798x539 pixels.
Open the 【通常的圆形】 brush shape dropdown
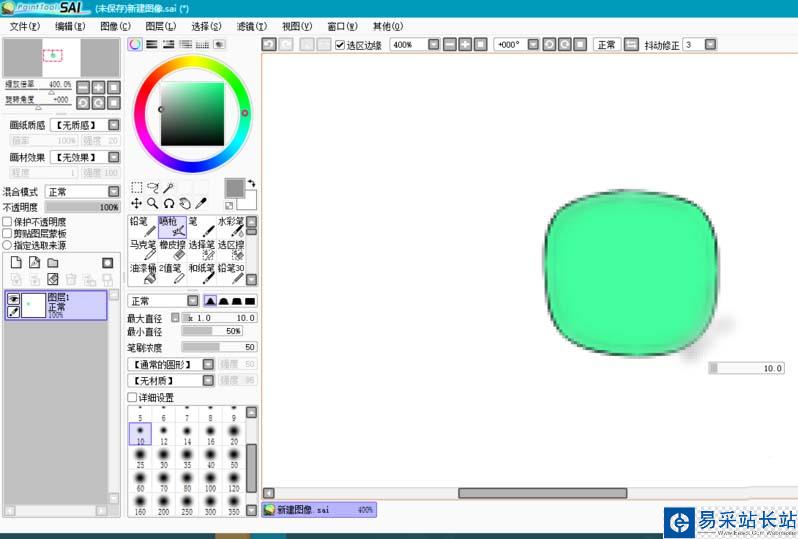(x=208, y=364)
